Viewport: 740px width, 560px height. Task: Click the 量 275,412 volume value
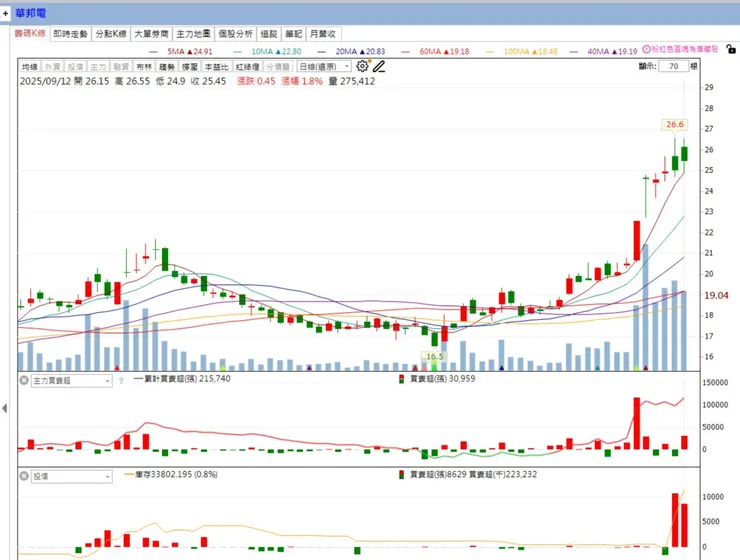(352, 81)
